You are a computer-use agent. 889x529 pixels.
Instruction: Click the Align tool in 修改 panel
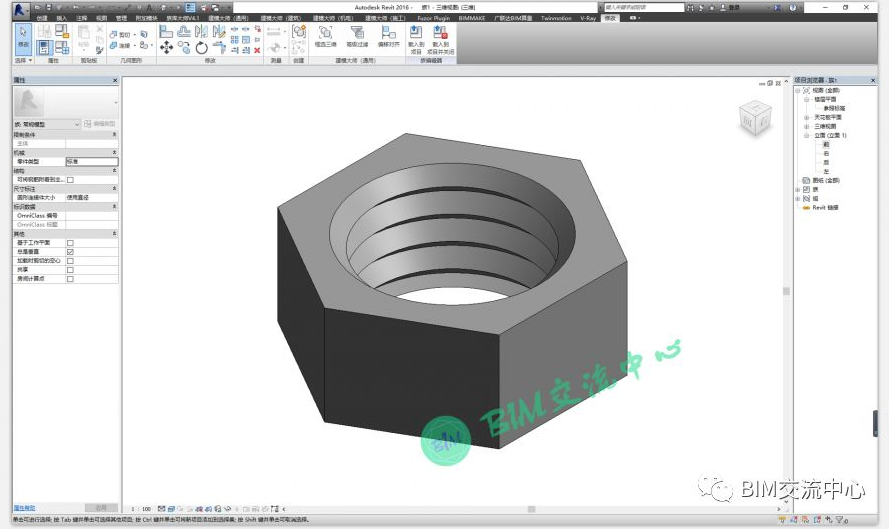point(166,31)
